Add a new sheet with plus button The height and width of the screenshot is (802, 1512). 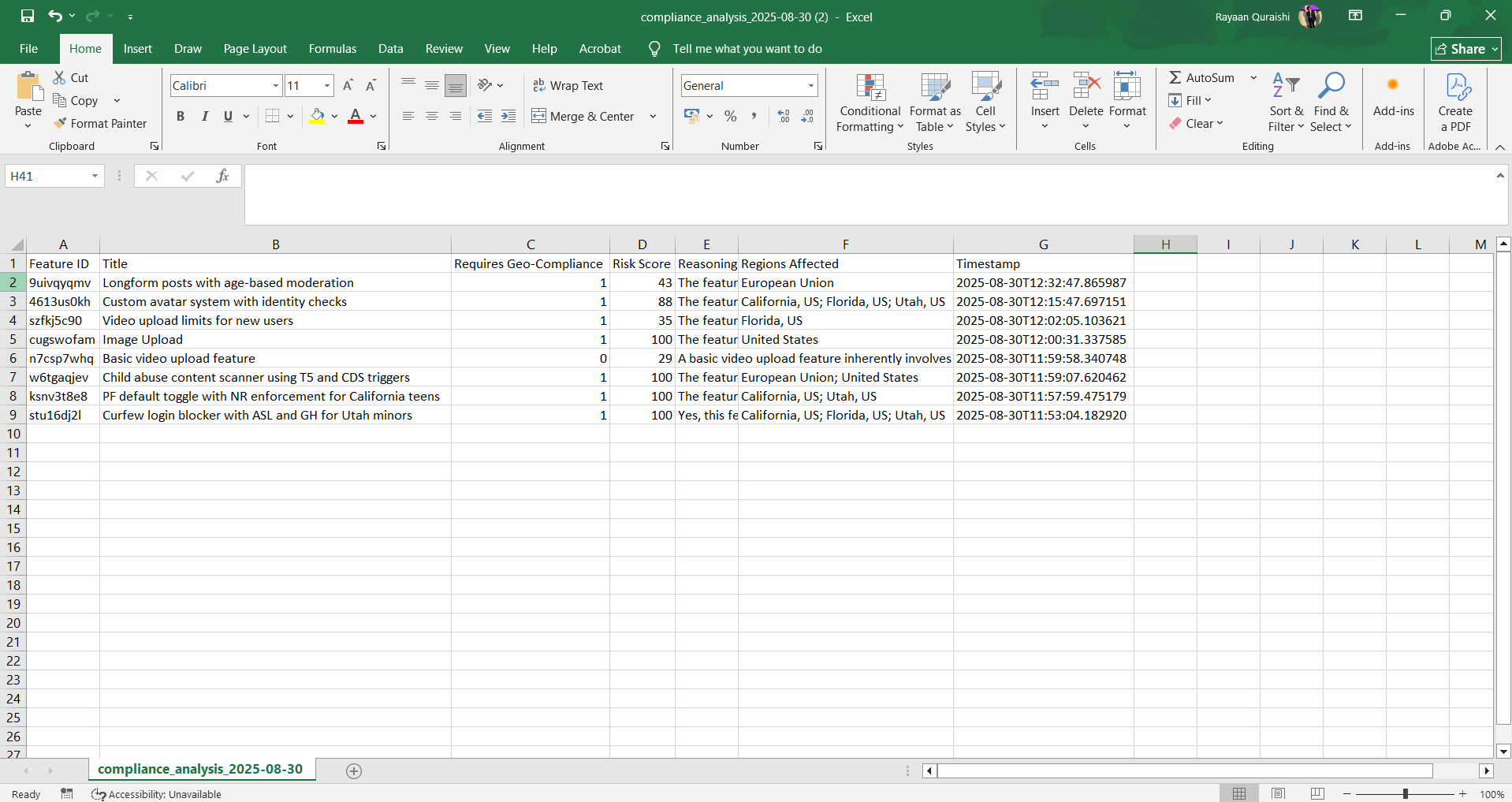tap(354, 770)
